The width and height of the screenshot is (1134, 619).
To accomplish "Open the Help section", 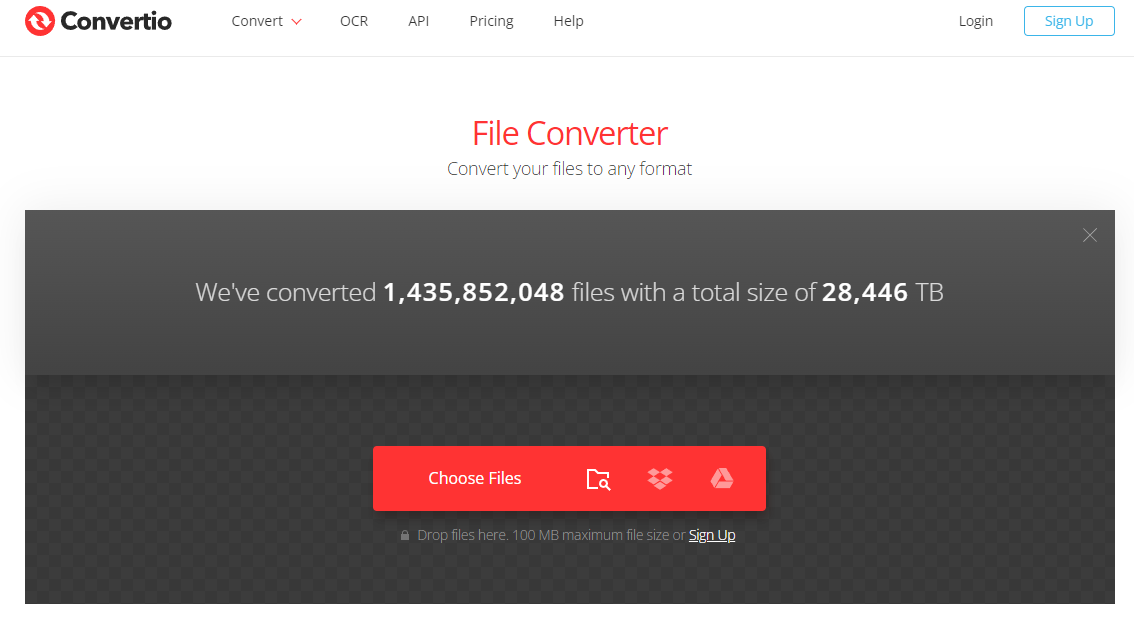I will 568,22.
